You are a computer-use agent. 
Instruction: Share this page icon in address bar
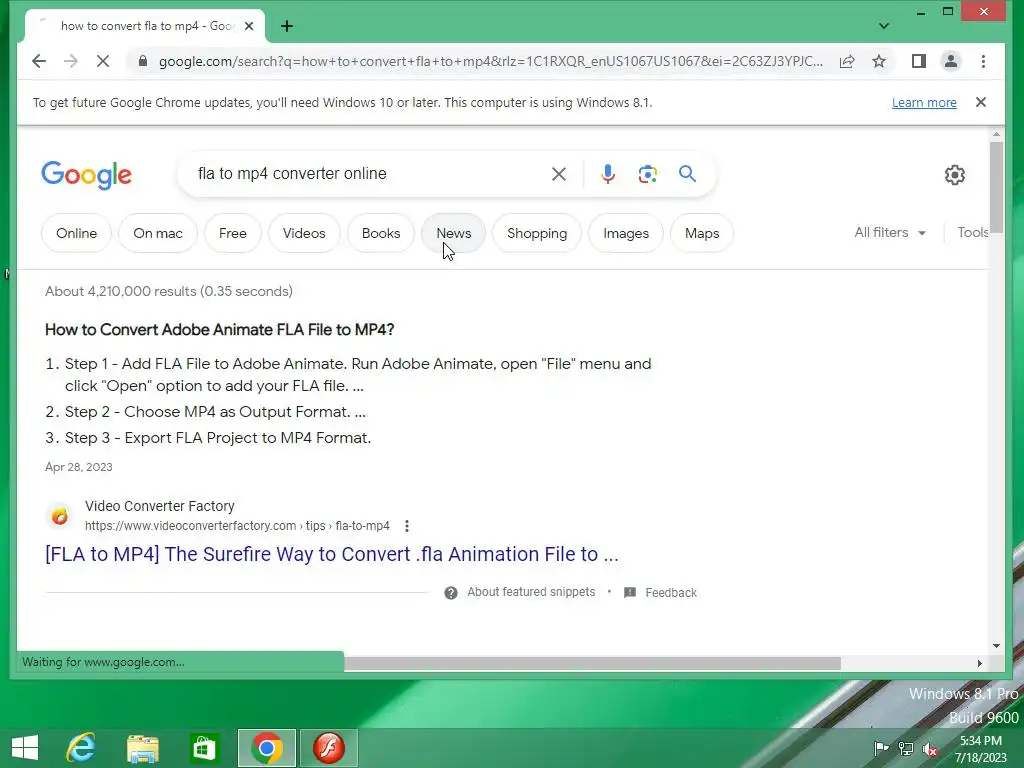[x=847, y=61]
